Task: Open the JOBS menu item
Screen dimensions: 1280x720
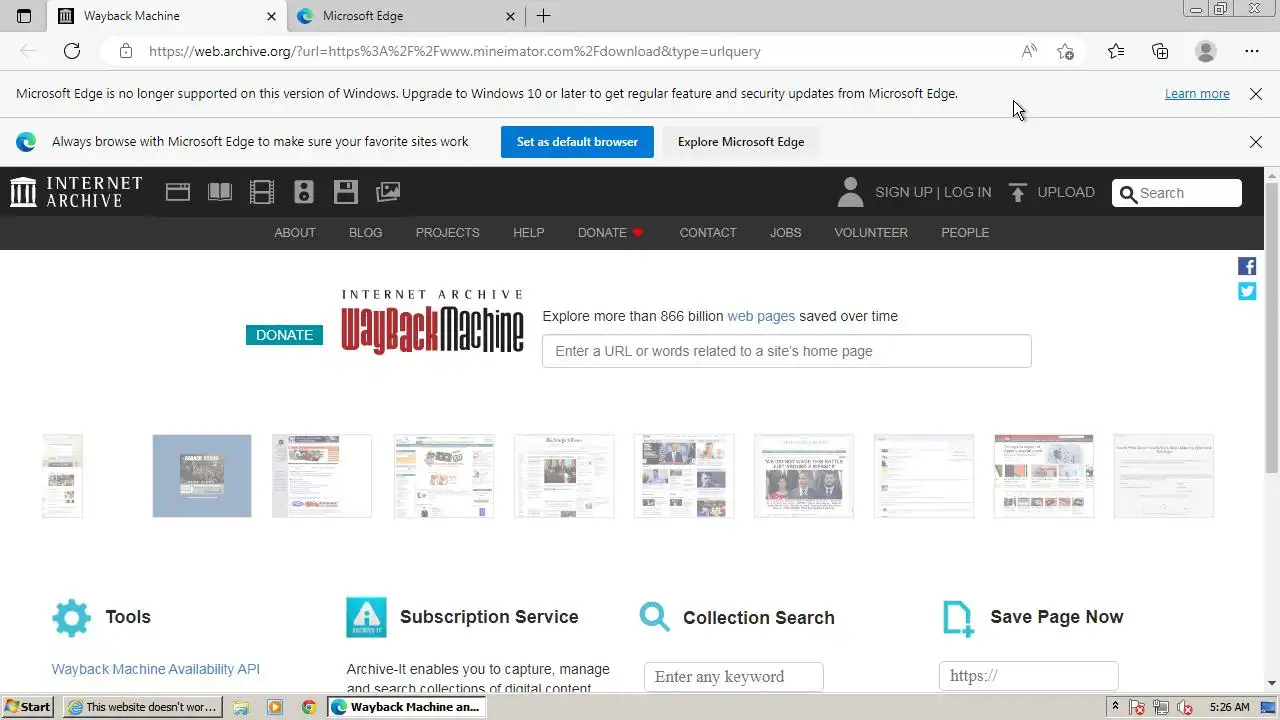Action: (x=785, y=232)
